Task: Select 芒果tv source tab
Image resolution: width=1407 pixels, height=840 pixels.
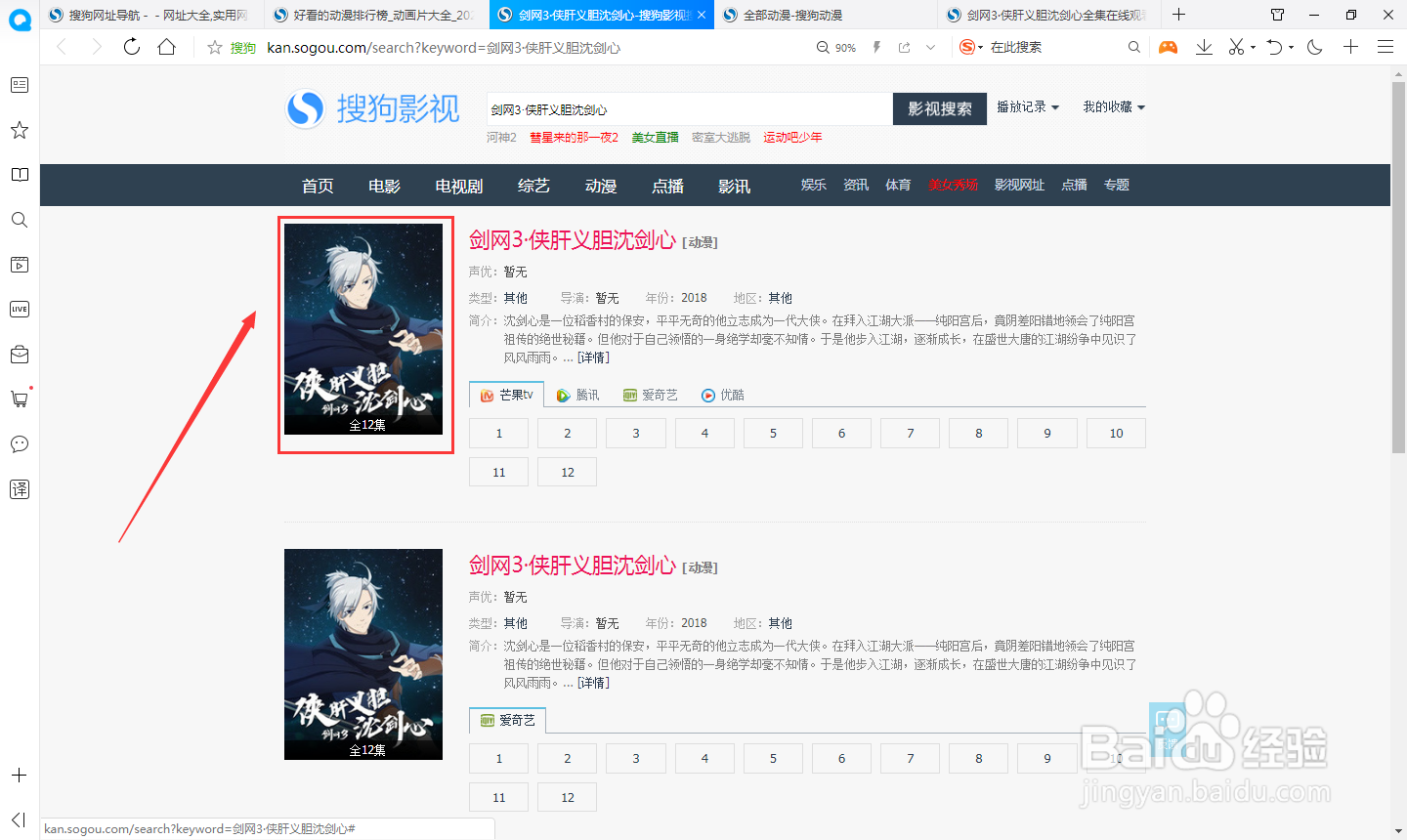Action: tap(506, 395)
